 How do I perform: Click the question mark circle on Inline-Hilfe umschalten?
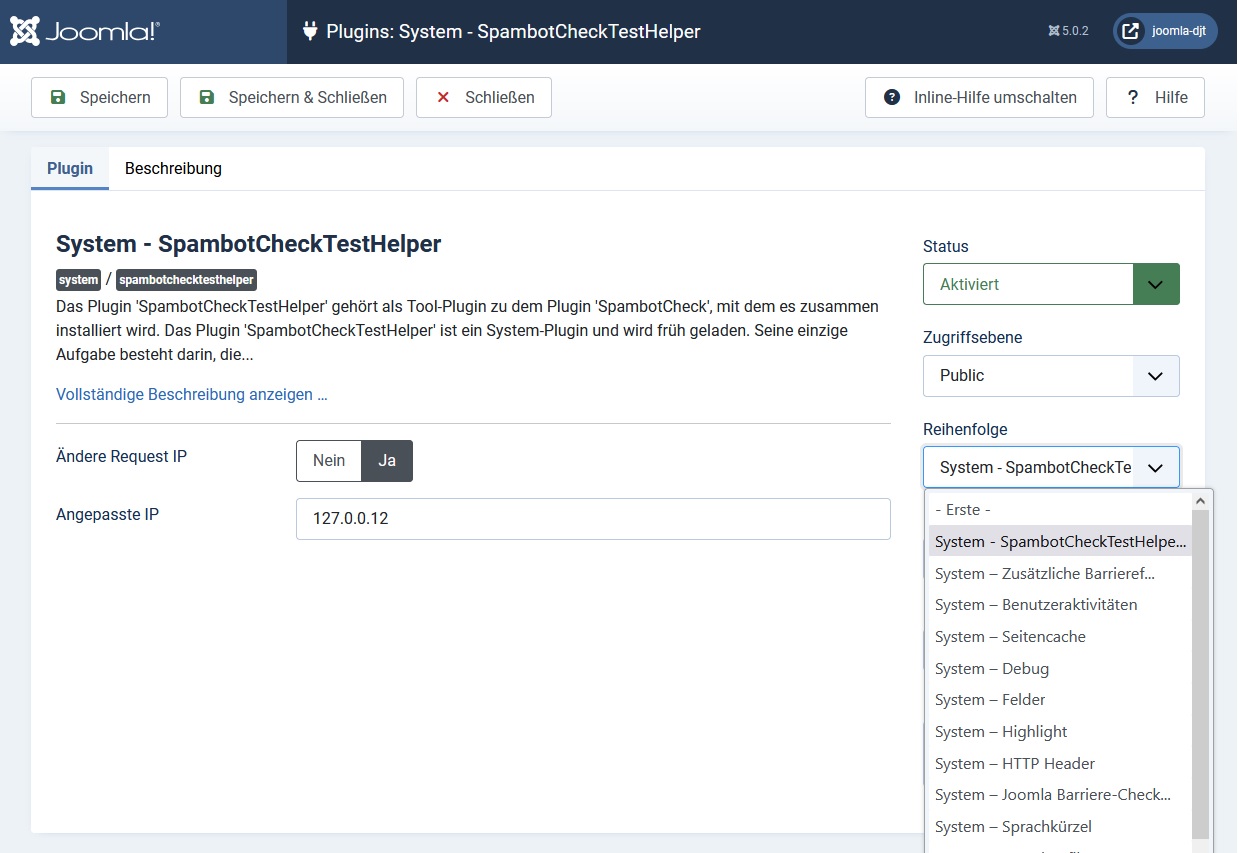point(890,97)
